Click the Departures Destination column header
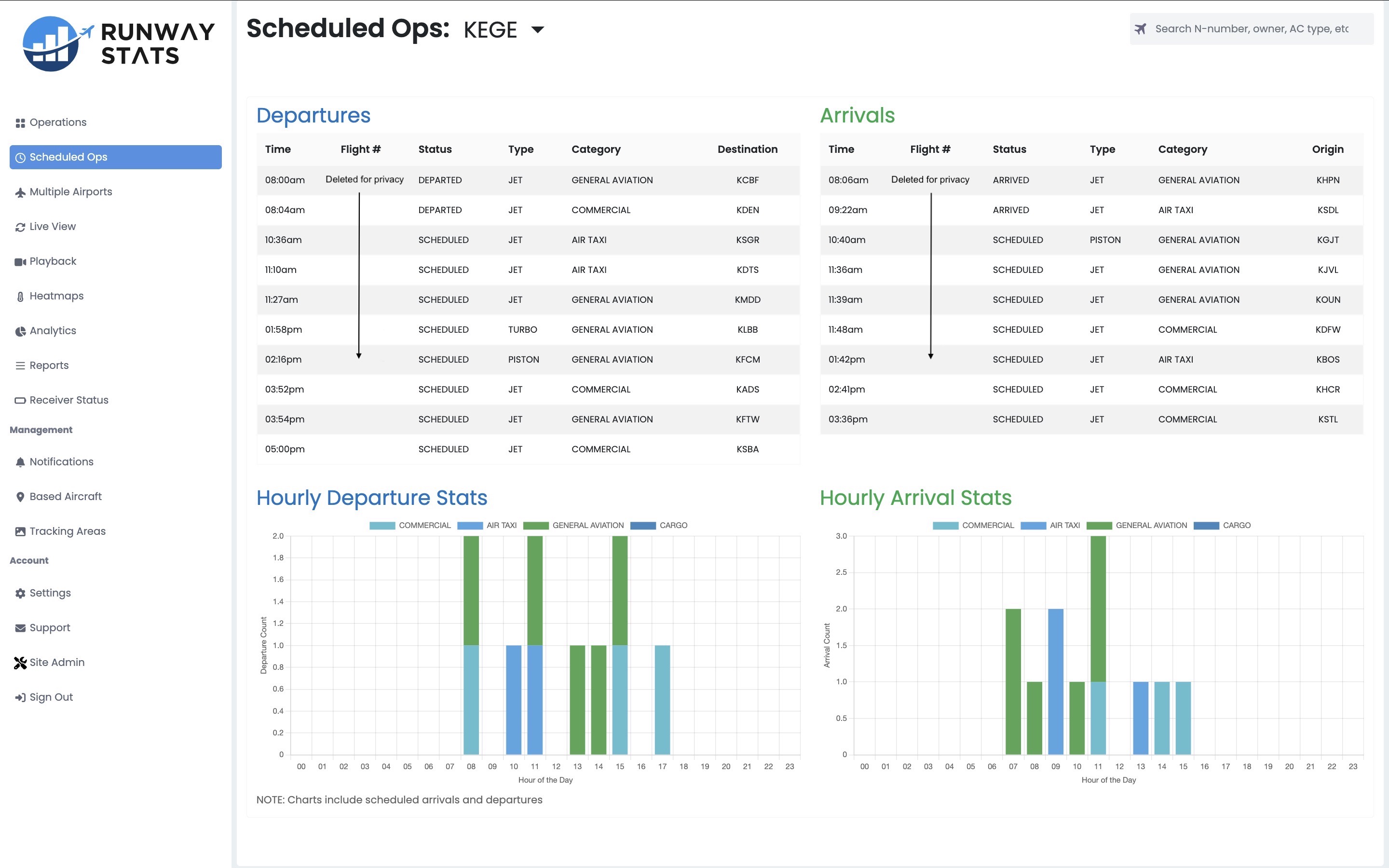 pyautogui.click(x=747, y=149)
